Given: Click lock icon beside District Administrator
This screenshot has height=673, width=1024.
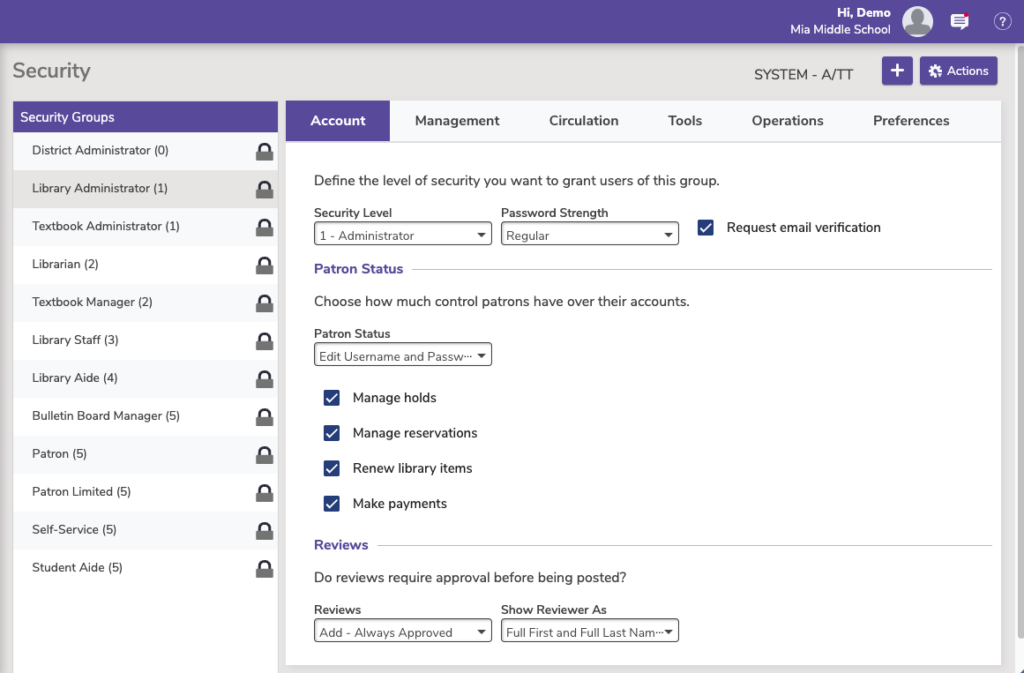Looking at the screenshot, I should 264,151.
